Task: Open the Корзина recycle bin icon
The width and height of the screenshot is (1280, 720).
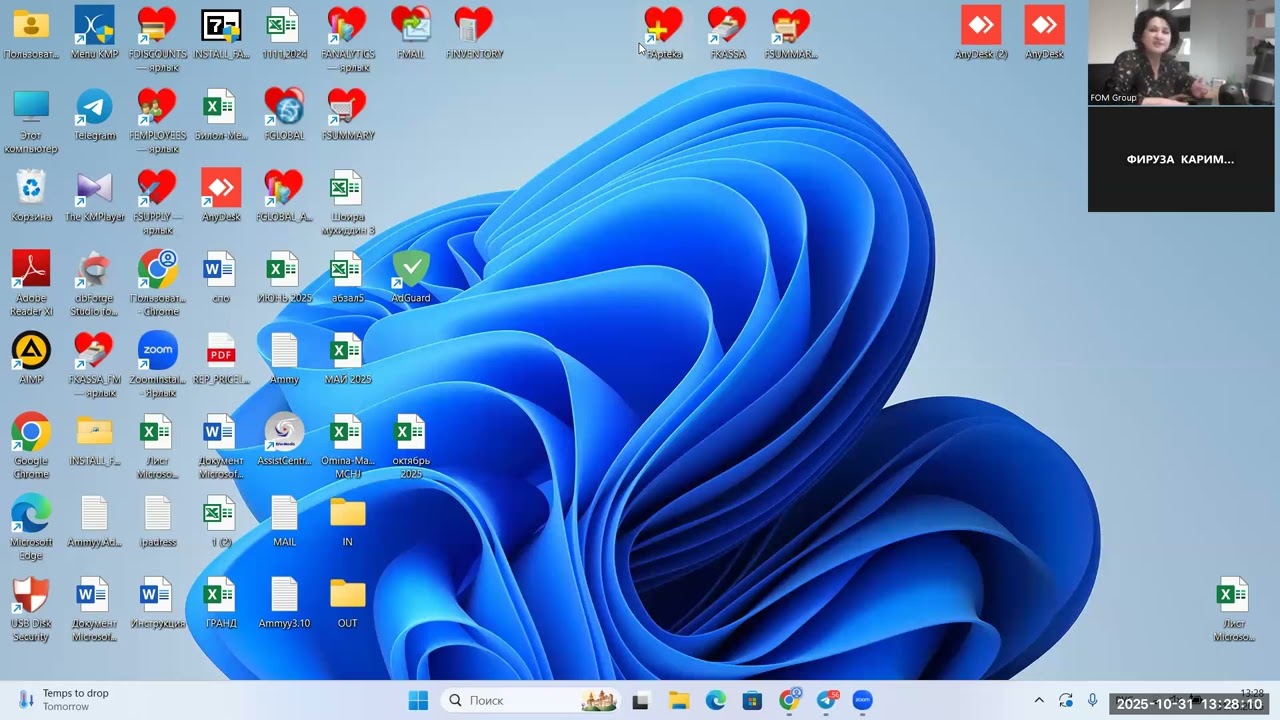Action: click(x=31, y=196)
